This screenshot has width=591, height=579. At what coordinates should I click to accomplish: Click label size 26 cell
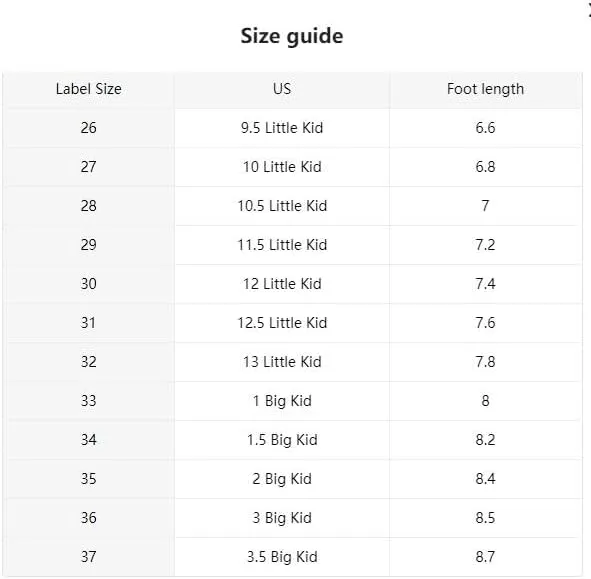tap(89, 128)
